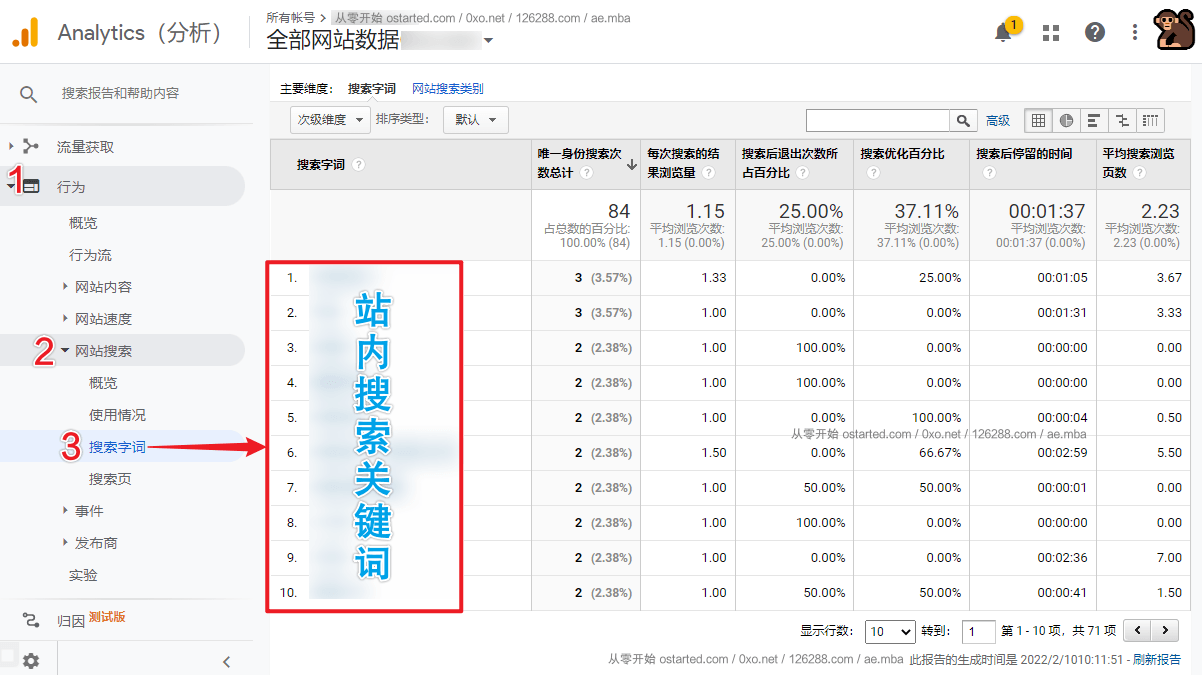Click the table search magnifier button
This screenshot has width=1202, height=675.
click(962, 120)
